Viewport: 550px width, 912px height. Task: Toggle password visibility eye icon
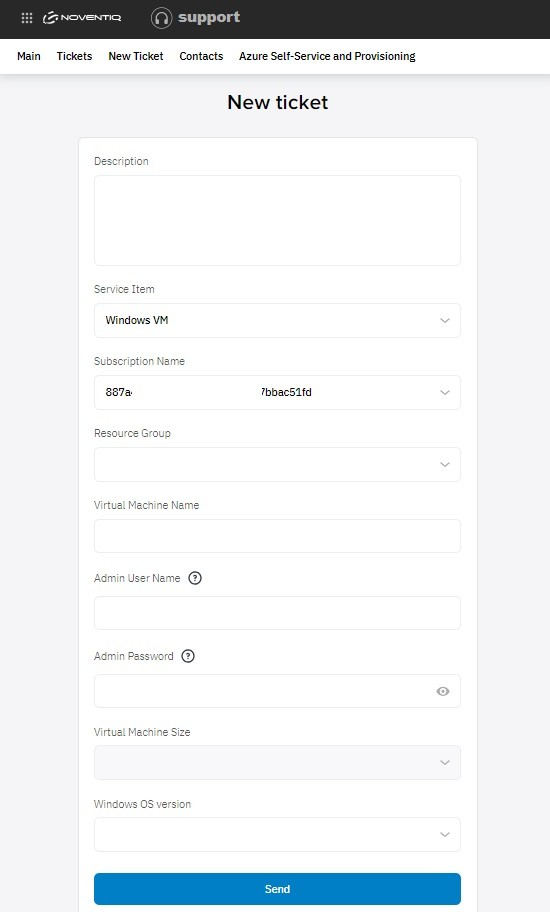click(443, 691)
